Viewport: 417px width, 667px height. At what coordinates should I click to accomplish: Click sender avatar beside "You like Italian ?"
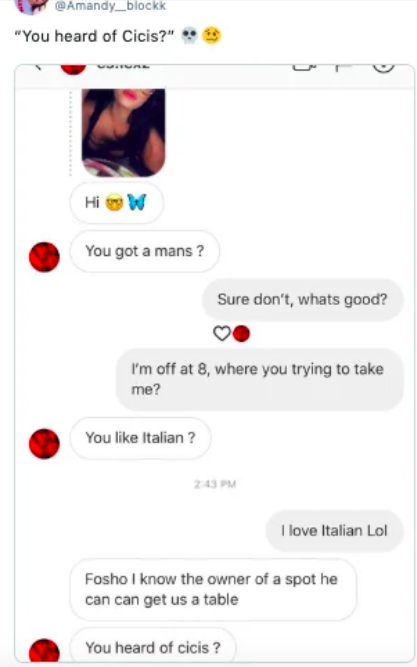click(44, 444)
